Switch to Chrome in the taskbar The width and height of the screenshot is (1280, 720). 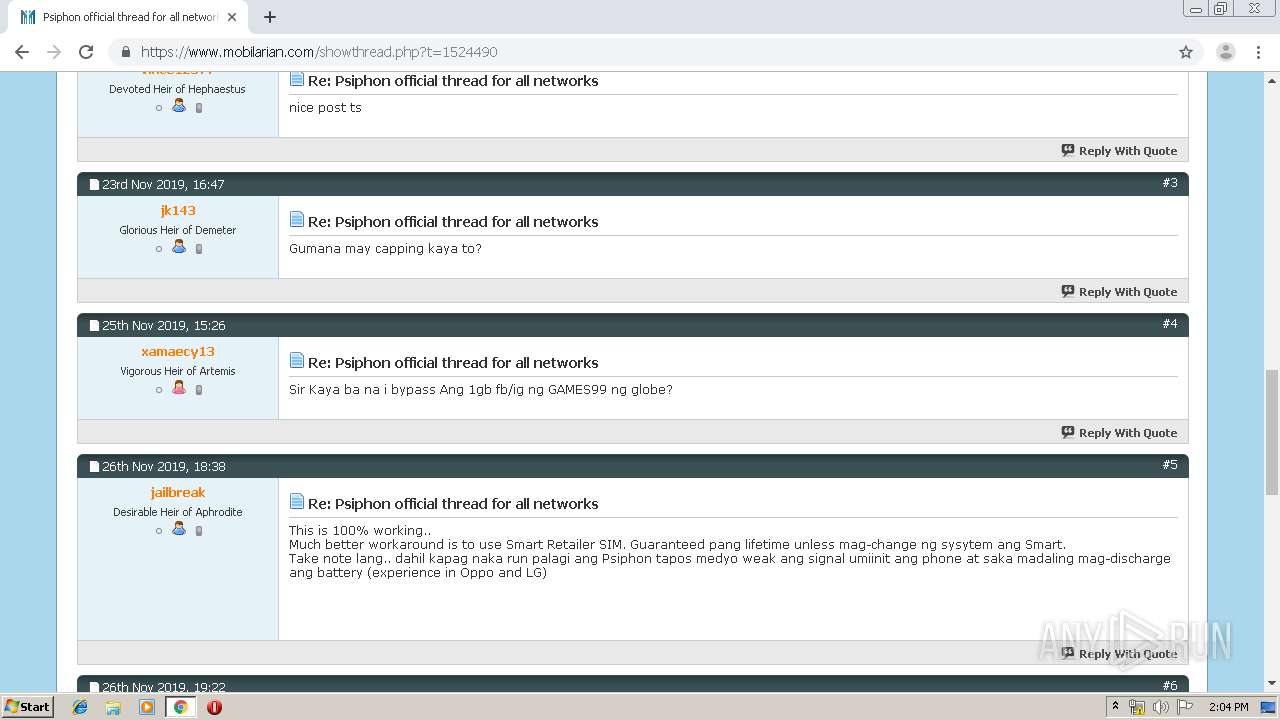[x=180, y=707]
